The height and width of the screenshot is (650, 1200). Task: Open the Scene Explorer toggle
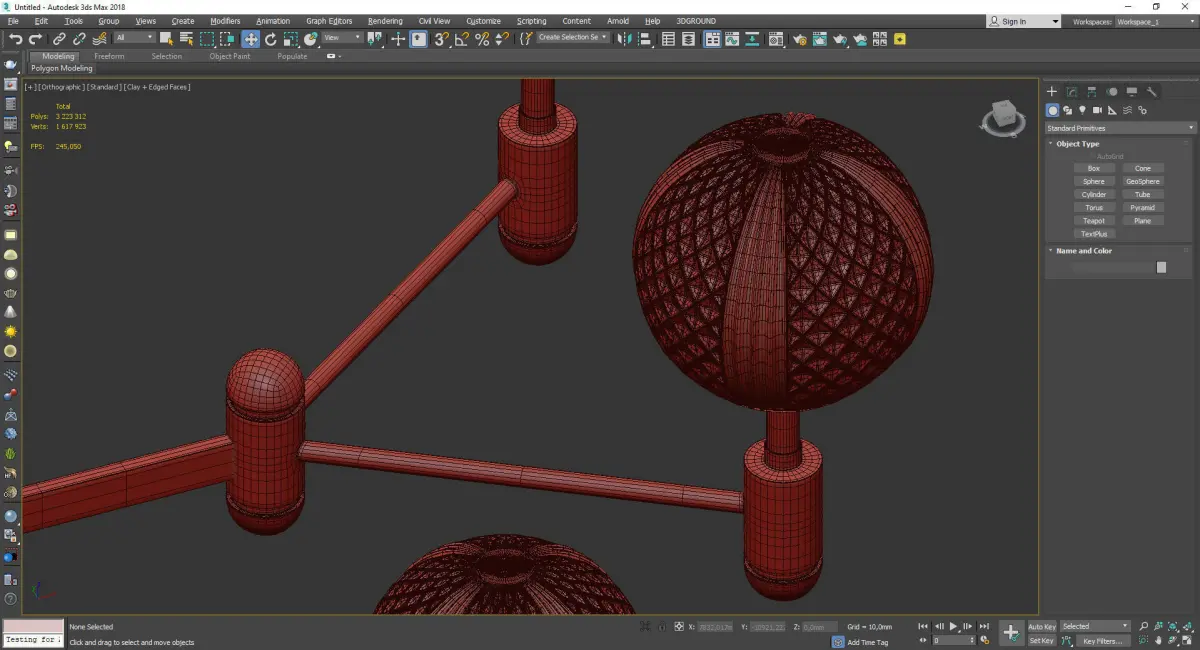tap(669, 39)
